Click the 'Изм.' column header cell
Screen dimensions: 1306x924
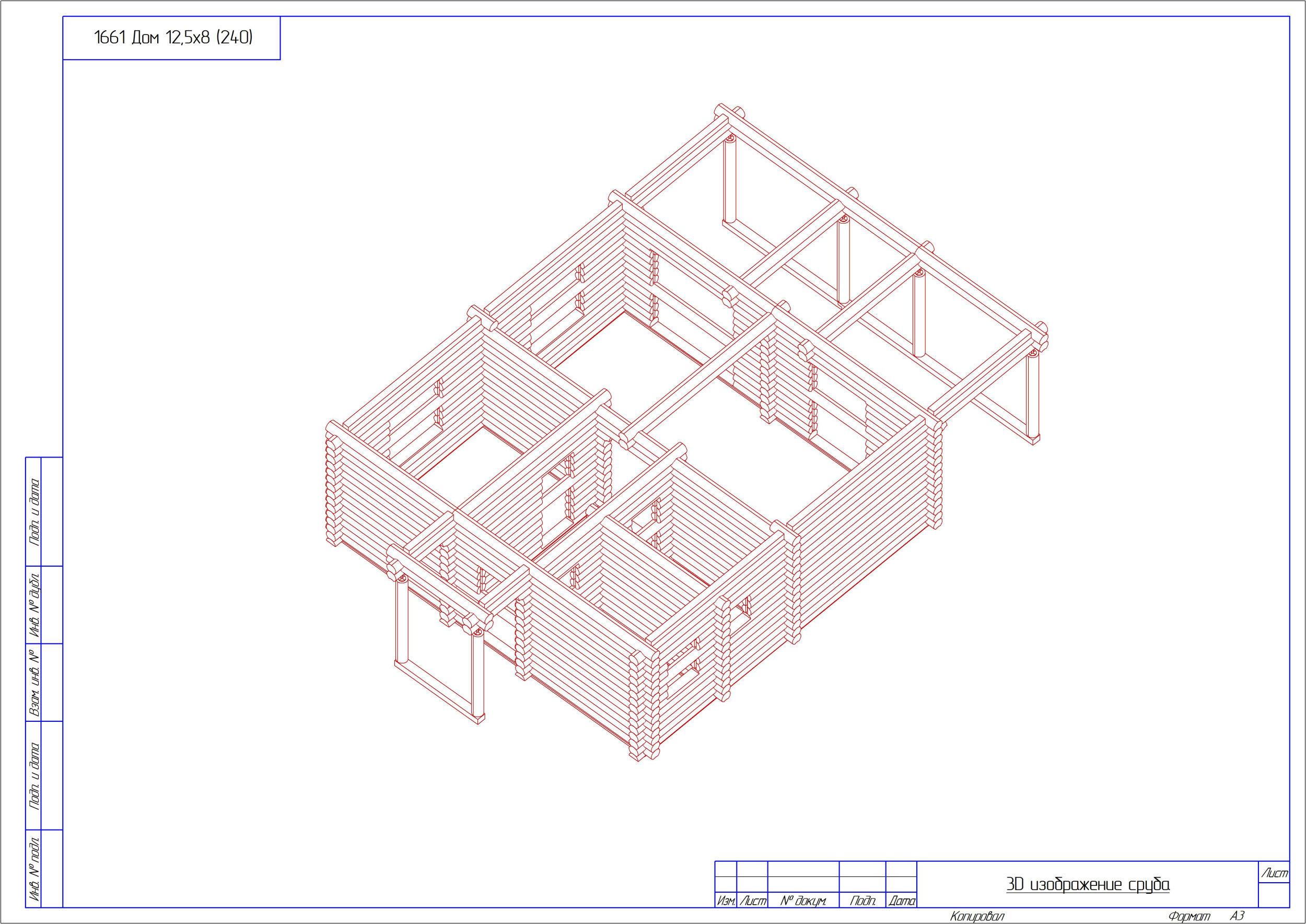coord(726,901)
